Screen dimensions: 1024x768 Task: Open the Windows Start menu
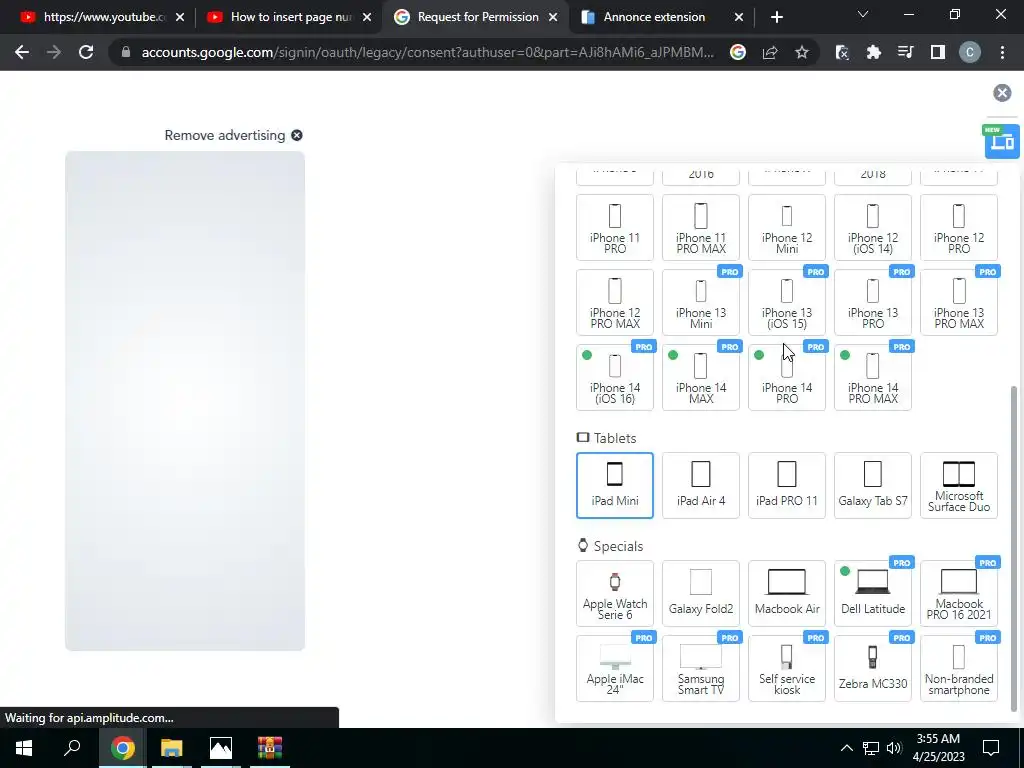tap(24, 748)
